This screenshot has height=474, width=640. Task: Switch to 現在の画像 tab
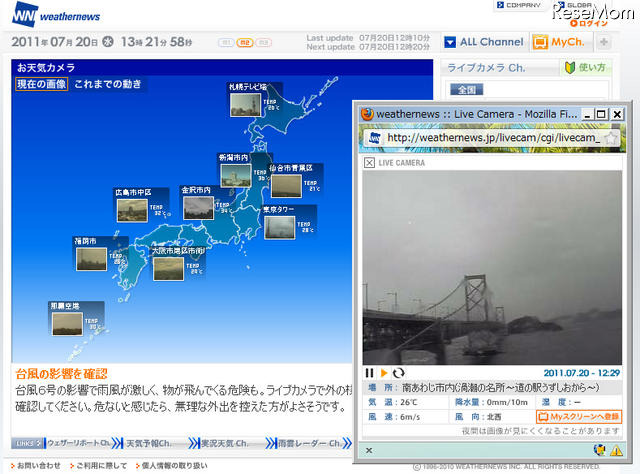[x=41, y=84]
